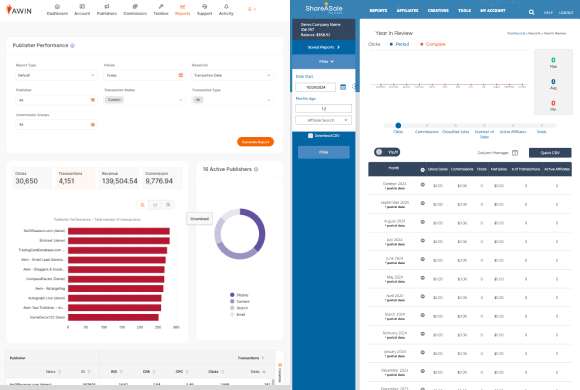Open the Commission tab in Awin navigation
This screenshot has height=390, width=580.
[135, 9]
